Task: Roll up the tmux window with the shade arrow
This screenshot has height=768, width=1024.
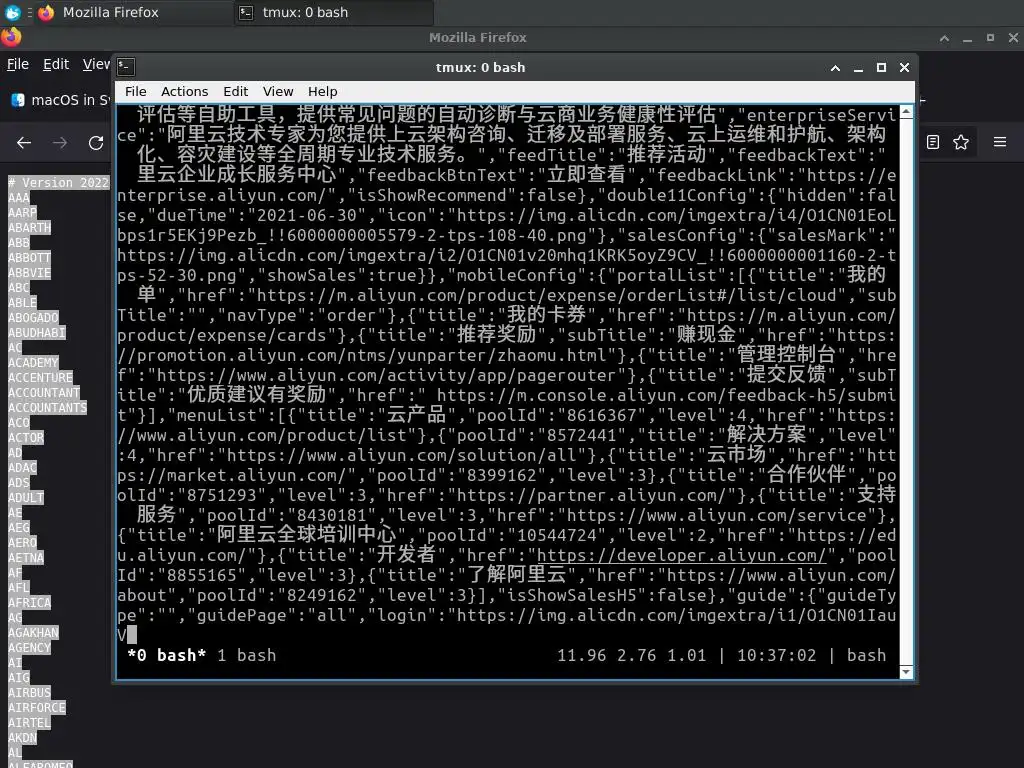Action: pyautogui.click(x=835, y=68)
